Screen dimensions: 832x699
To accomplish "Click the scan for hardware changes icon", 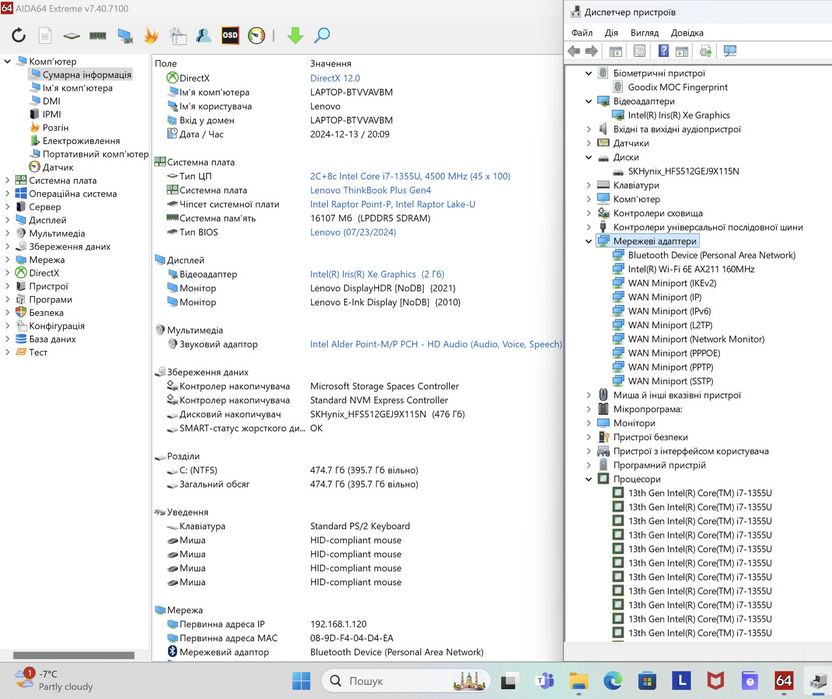I will [x=729, y=51].
